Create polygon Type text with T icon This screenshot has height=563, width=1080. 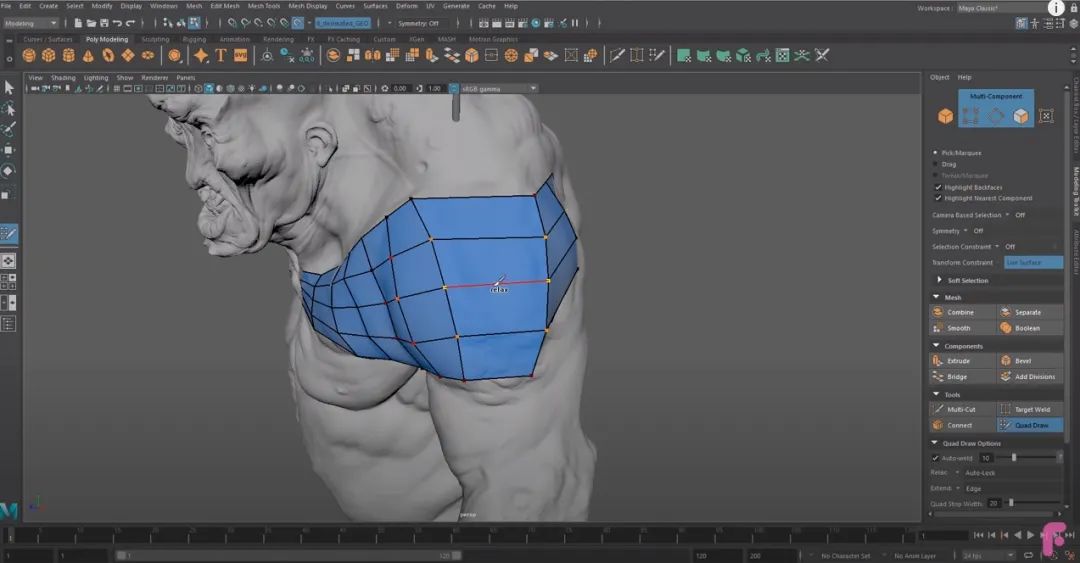pyautogui.click(x=220, y=56)
